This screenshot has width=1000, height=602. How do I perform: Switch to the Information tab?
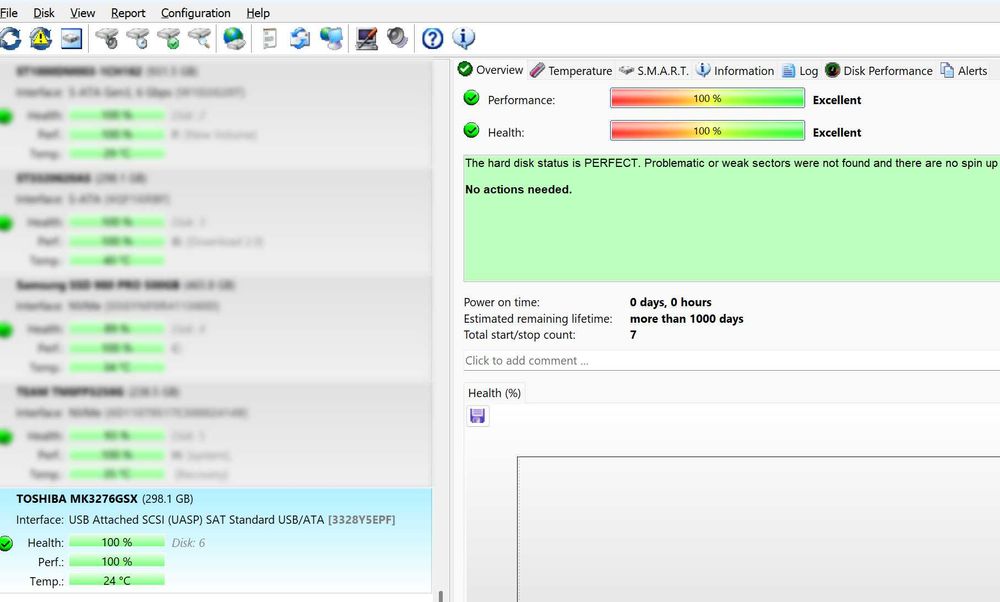[x=735, y=71]
